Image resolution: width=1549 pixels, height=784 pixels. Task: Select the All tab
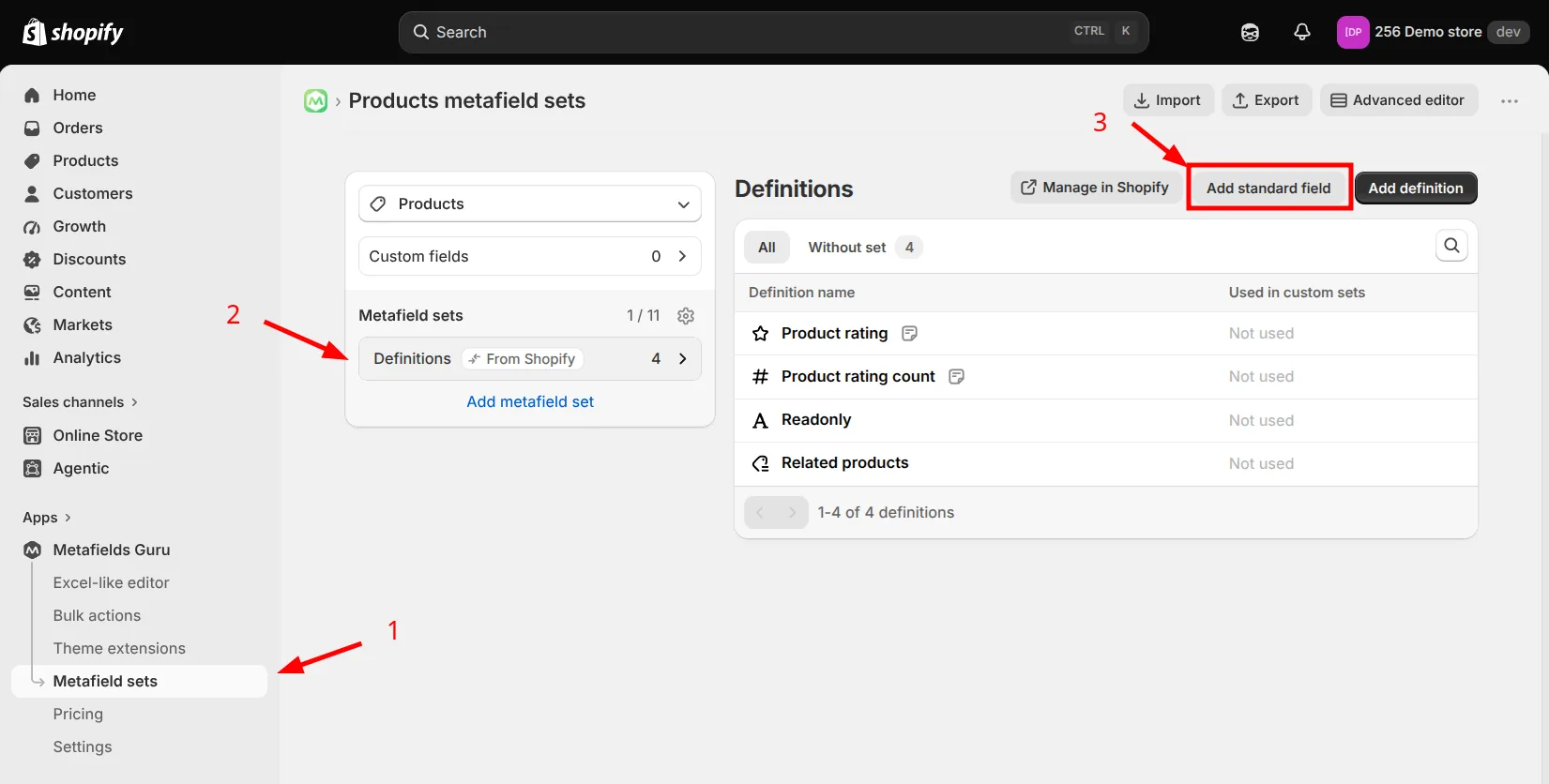click(x=767, y=247)
